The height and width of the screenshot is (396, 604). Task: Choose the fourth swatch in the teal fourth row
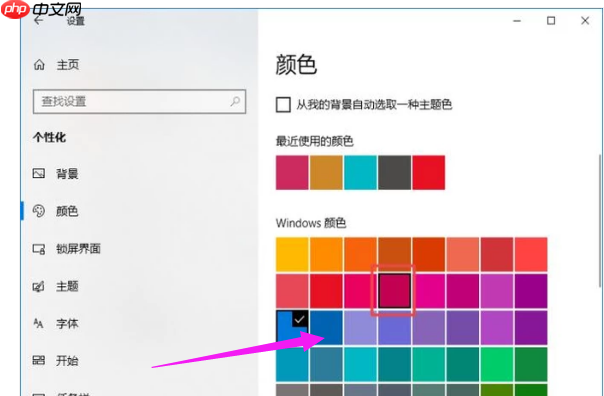pos(394,364)
